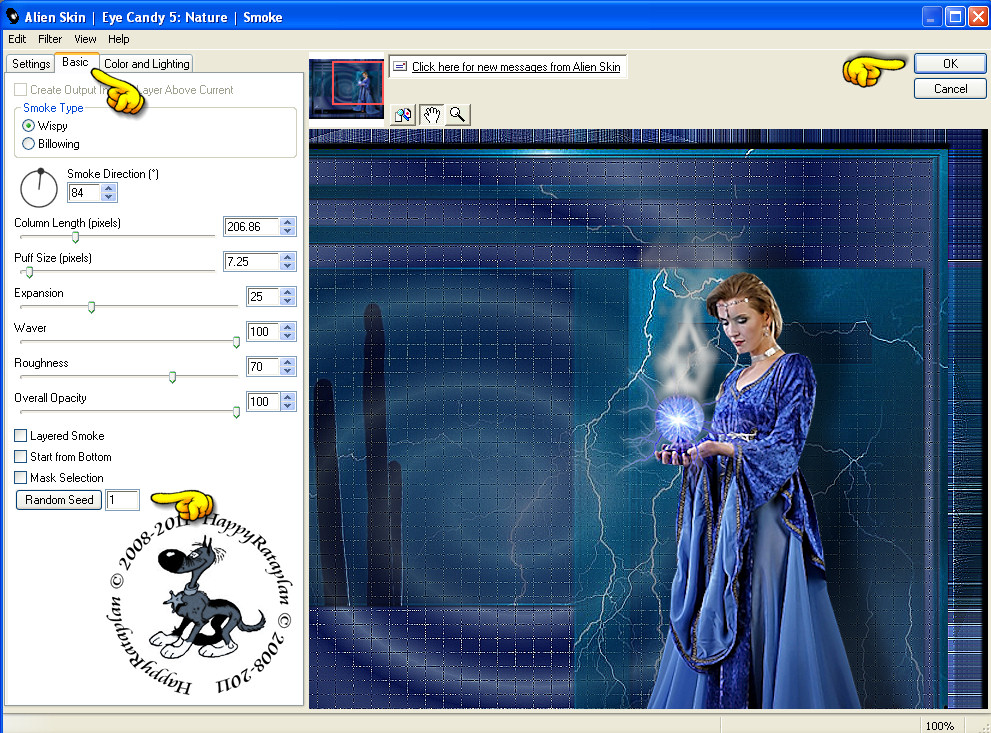
Task: Click the Expansion value field
Action: pos(263,296)
